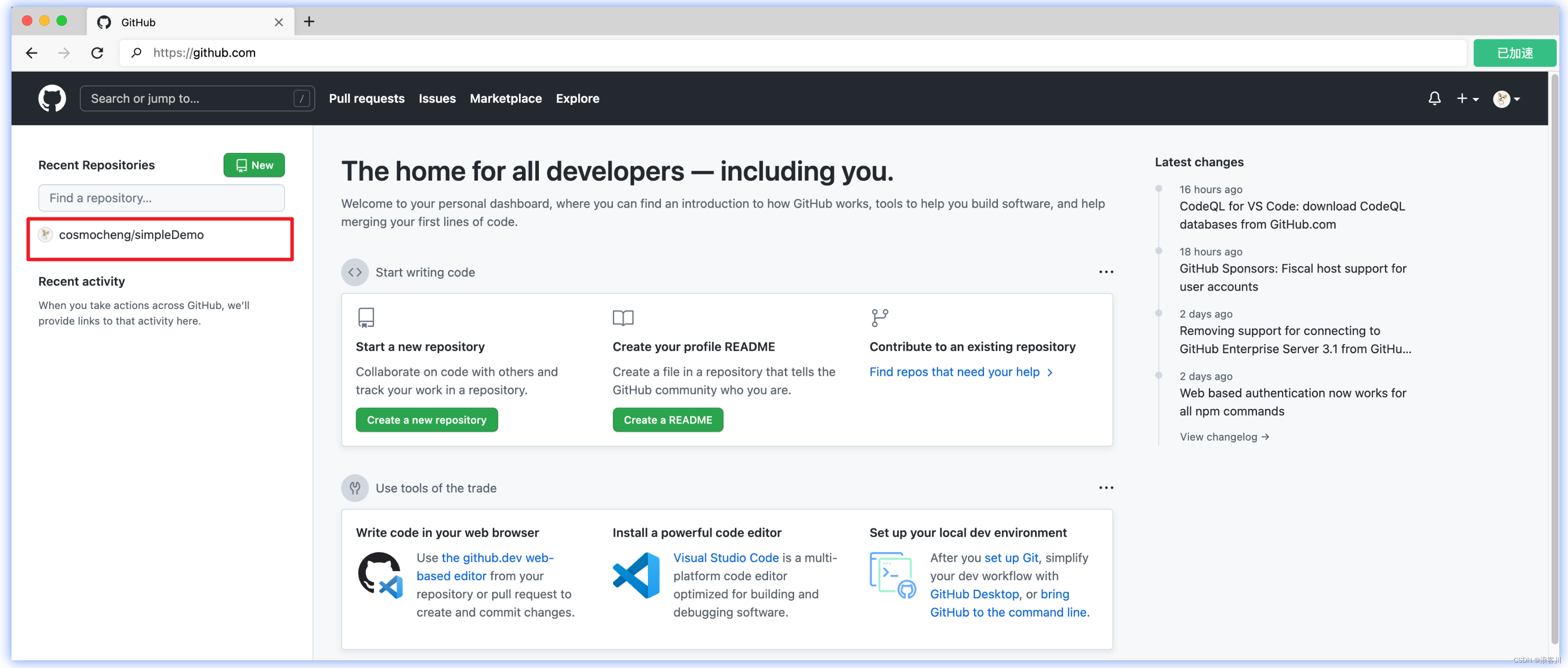This screenshot has height=668, width=1568.
Task: Click the code brackets icon beside Start writing code
Action: pos(355,272)
